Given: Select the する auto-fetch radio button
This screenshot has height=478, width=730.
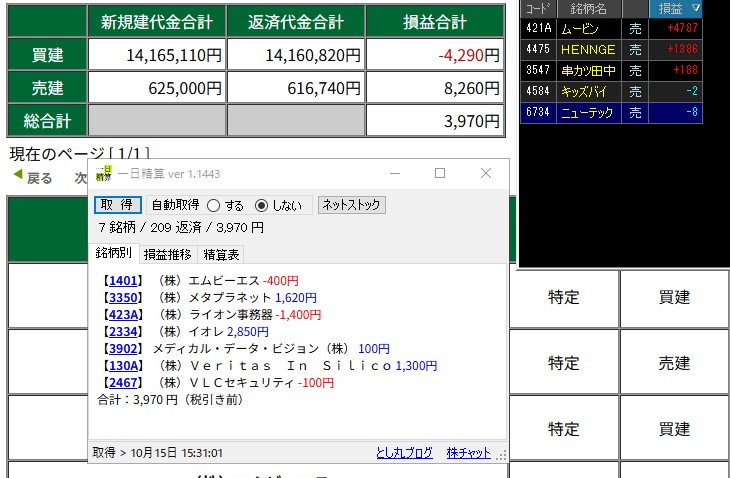Looking at the screenshot, I should [212, 205].
